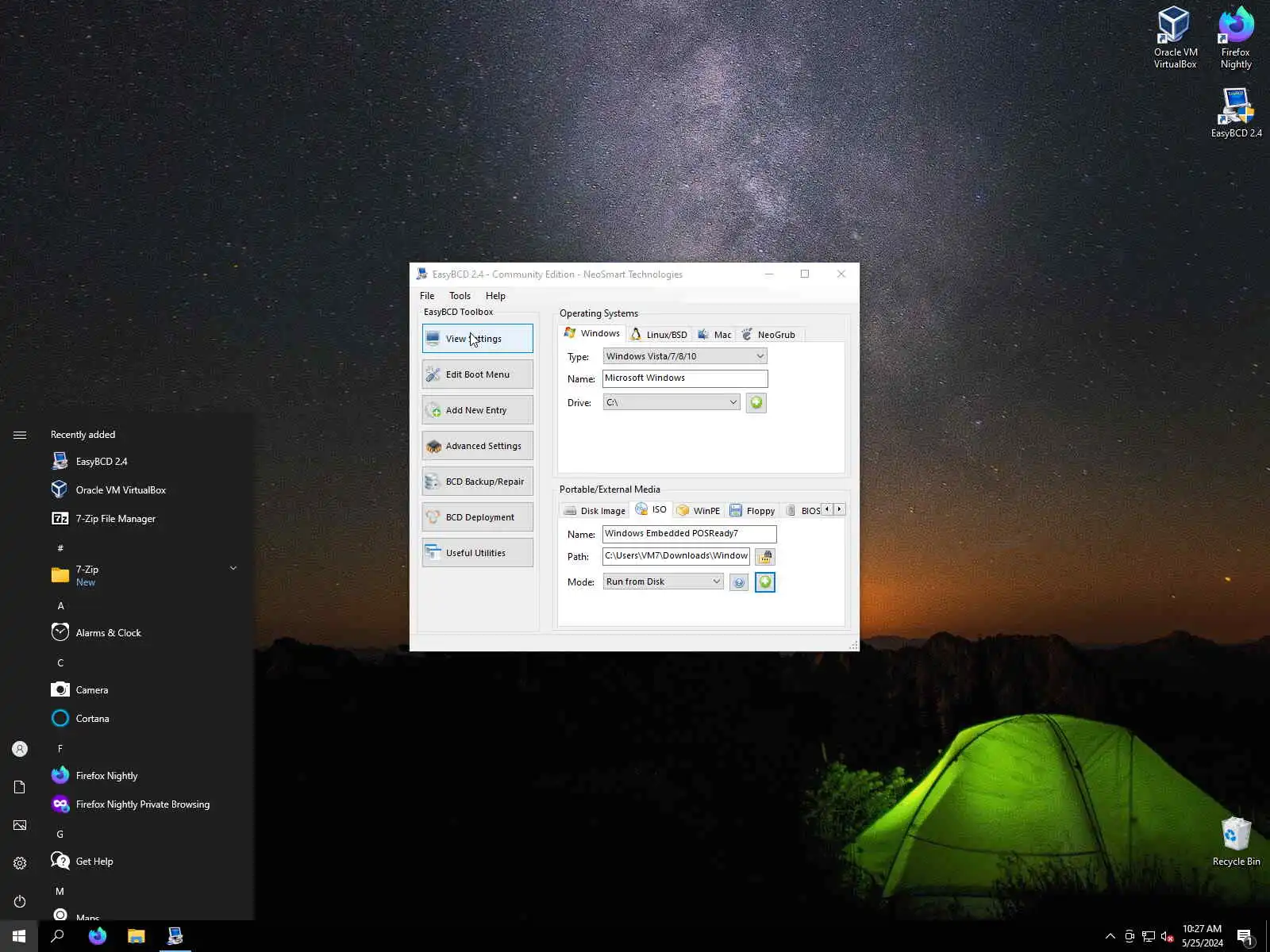Open BCD Deployment
This screenshot has width=1270, height=952.
coord(477,517)
